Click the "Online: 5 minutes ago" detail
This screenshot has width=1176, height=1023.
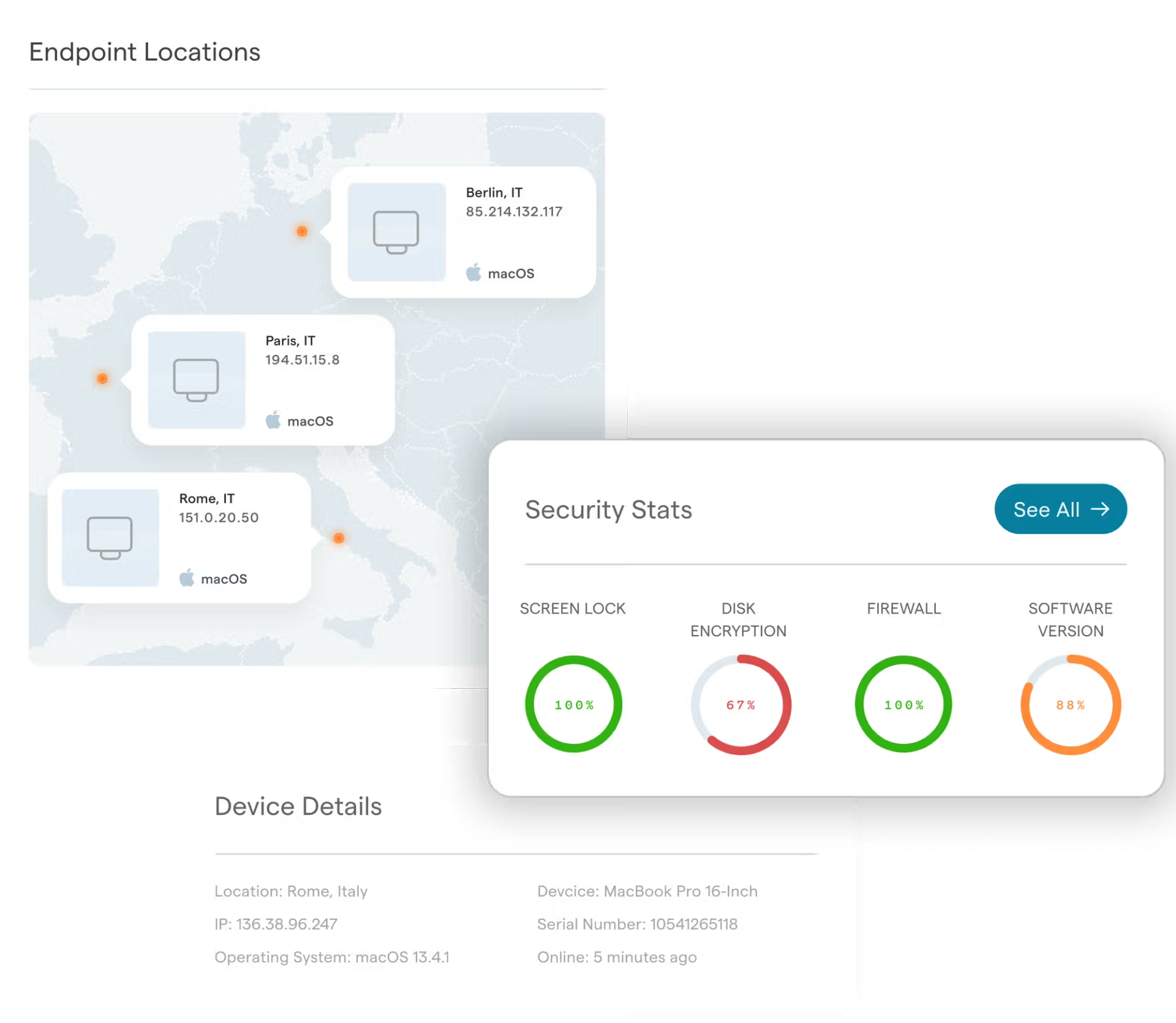tap(617, 957)
